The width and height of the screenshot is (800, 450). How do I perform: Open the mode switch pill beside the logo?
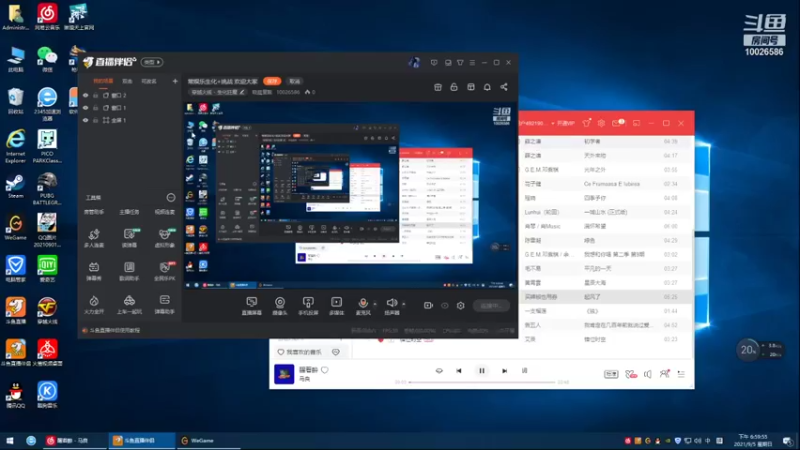click(x=152, y=62)
